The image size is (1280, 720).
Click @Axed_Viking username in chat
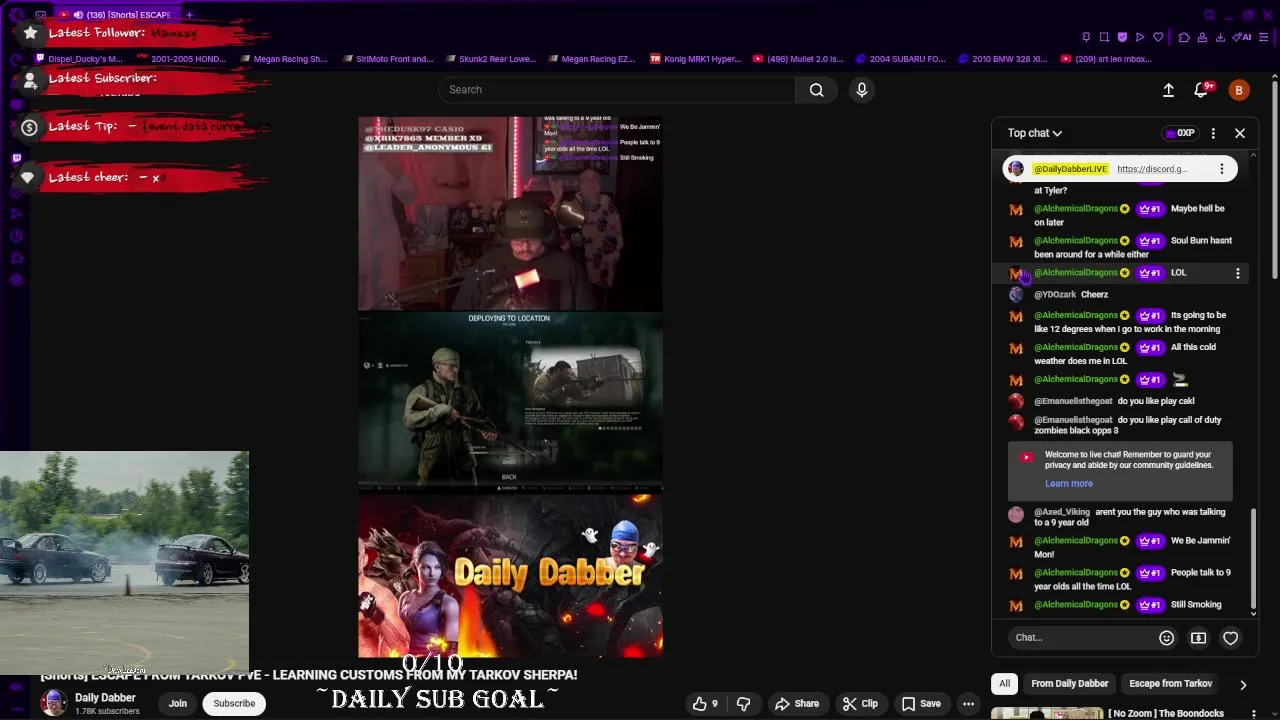coord(1062,512)
